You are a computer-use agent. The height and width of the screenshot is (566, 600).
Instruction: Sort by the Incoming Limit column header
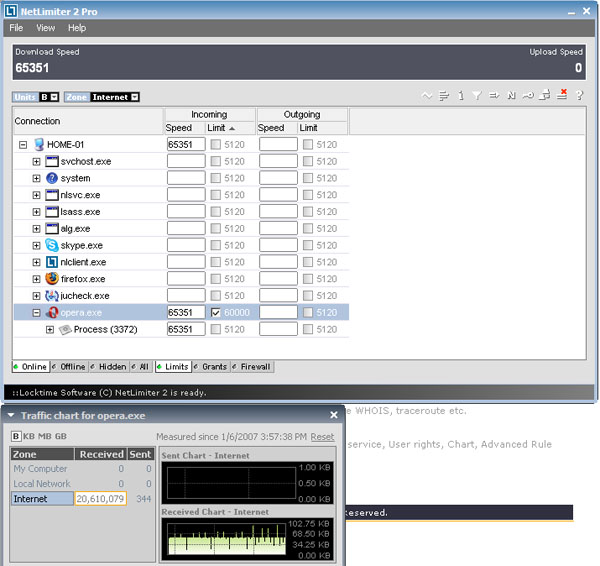pyautogui.click(x=230, y=128)
